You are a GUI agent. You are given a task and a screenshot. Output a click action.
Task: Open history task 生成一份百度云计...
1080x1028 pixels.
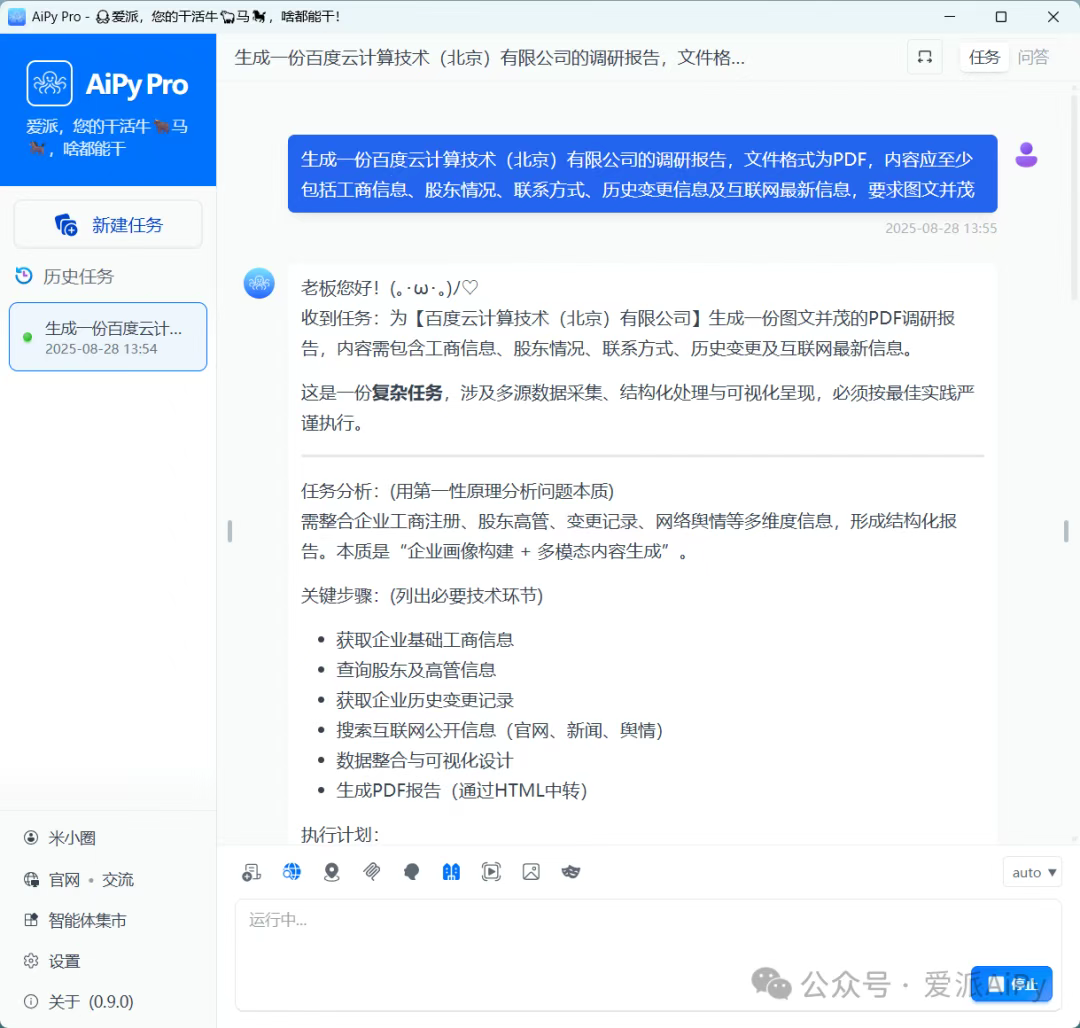108,337
